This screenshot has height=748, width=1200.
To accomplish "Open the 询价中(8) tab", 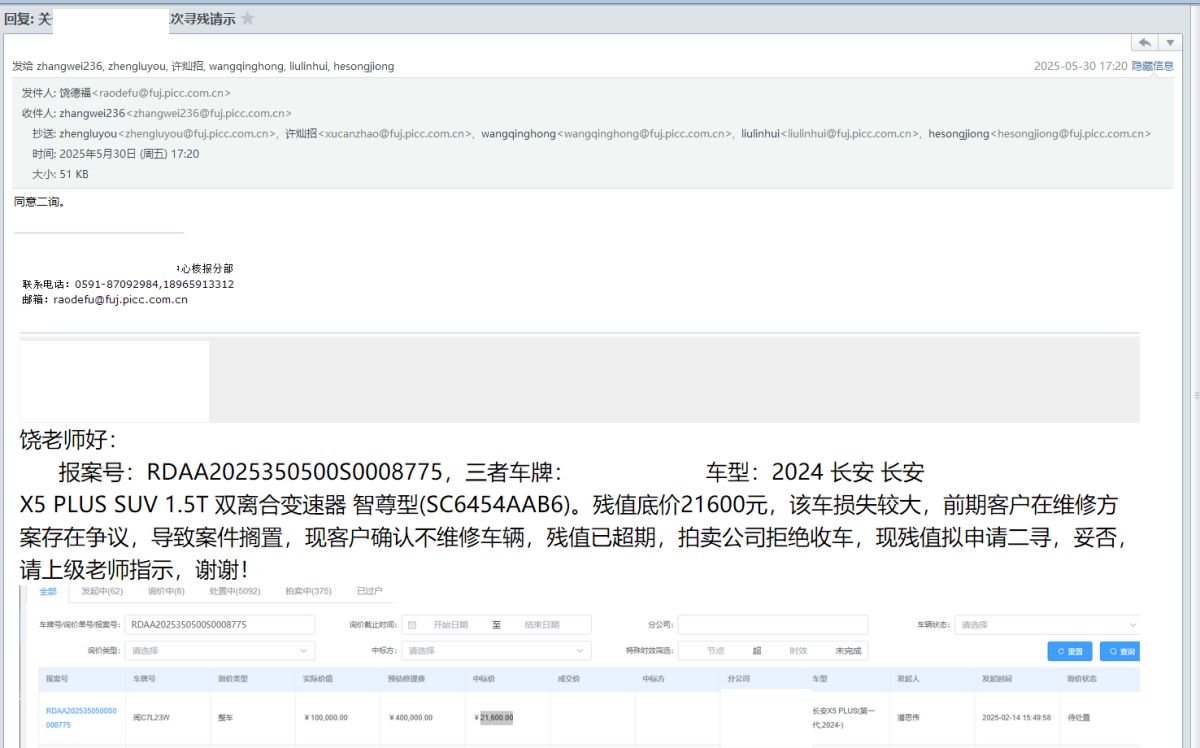I will pyautogui.click(x=166, y=591).
